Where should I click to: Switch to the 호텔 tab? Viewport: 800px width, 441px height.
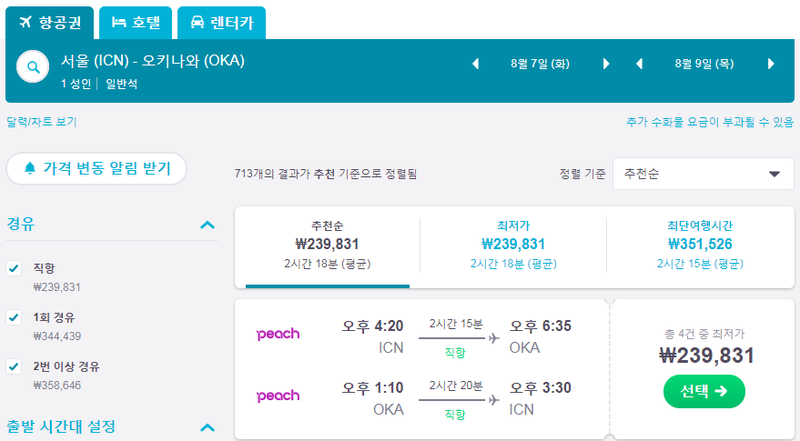[136, 22]
